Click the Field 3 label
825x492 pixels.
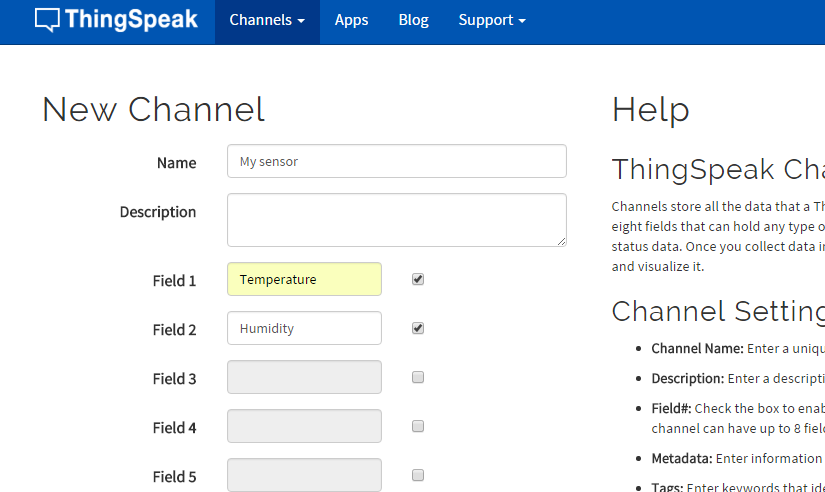click(174, 378)
